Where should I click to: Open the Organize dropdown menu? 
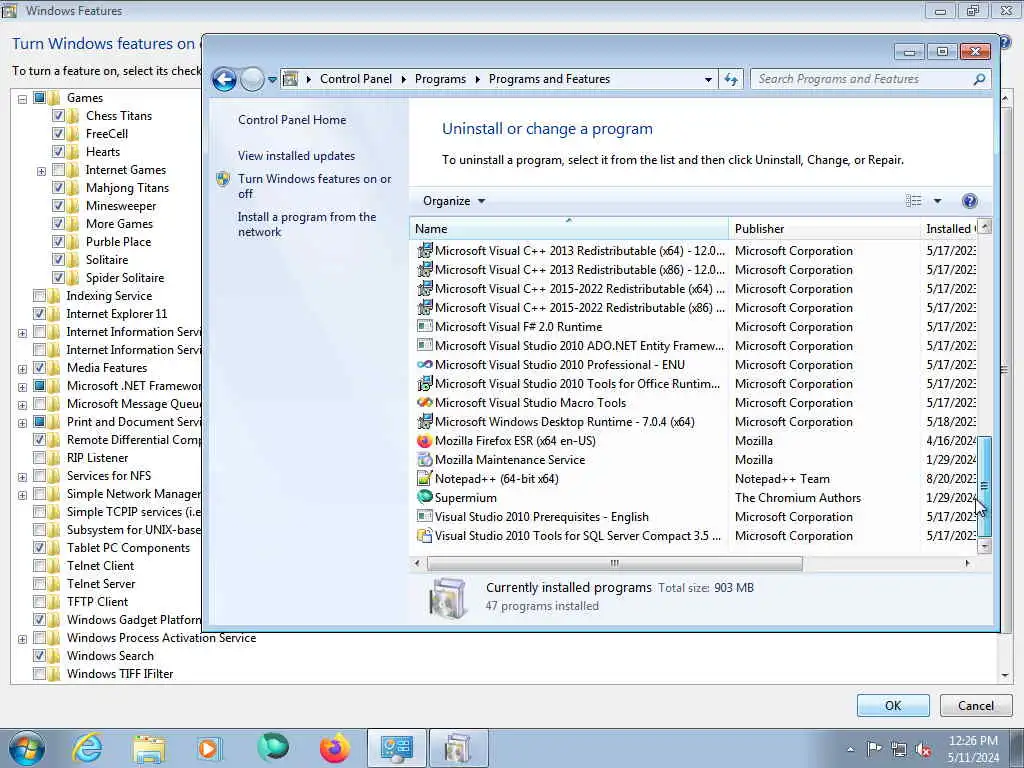point(454,201)
